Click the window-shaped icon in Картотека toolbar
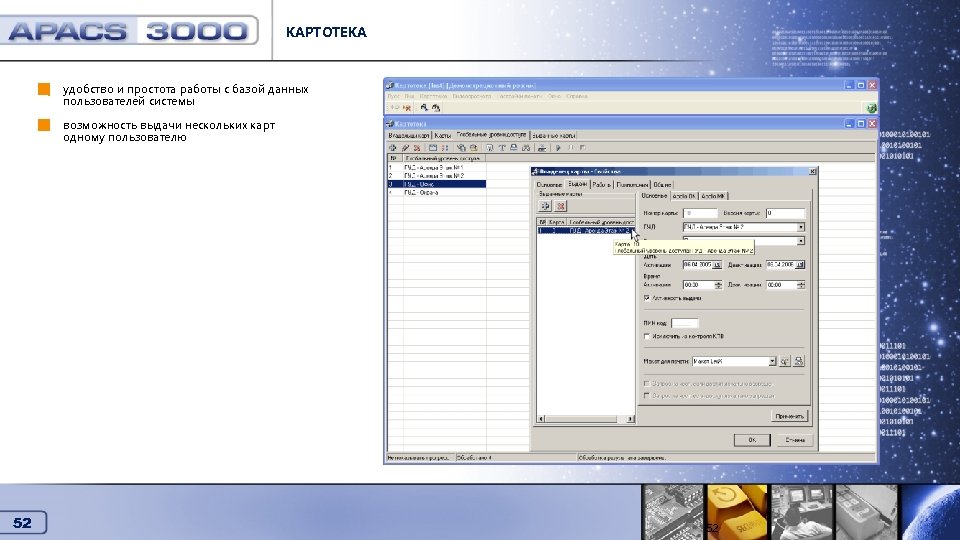This screenshot has height=540, width=960. [x=433, y=148]
